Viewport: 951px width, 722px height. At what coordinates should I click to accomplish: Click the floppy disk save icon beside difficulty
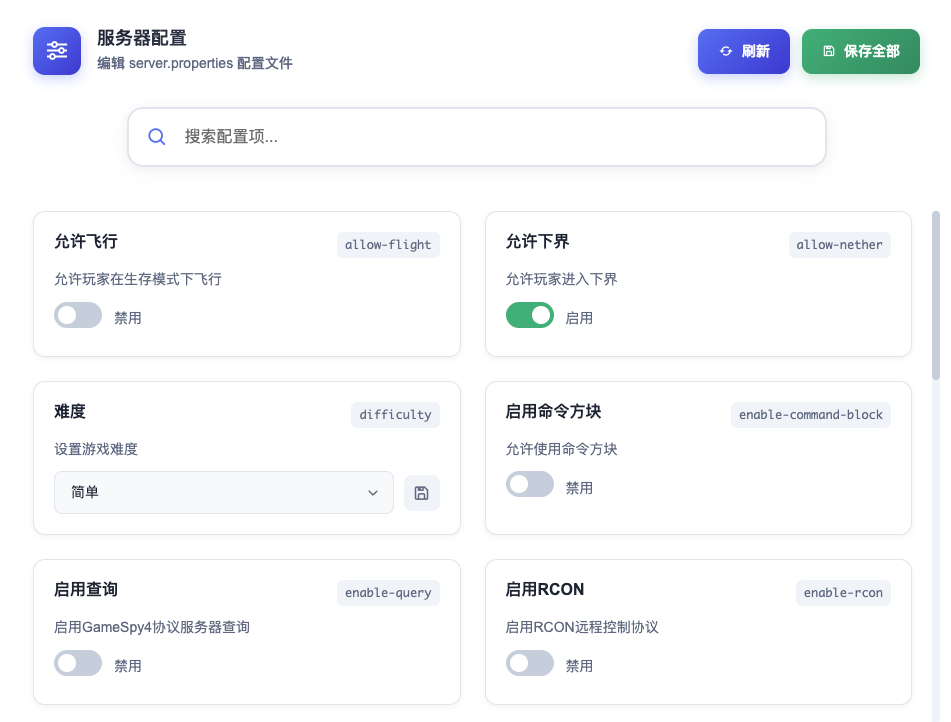click(x=421, y=493)
